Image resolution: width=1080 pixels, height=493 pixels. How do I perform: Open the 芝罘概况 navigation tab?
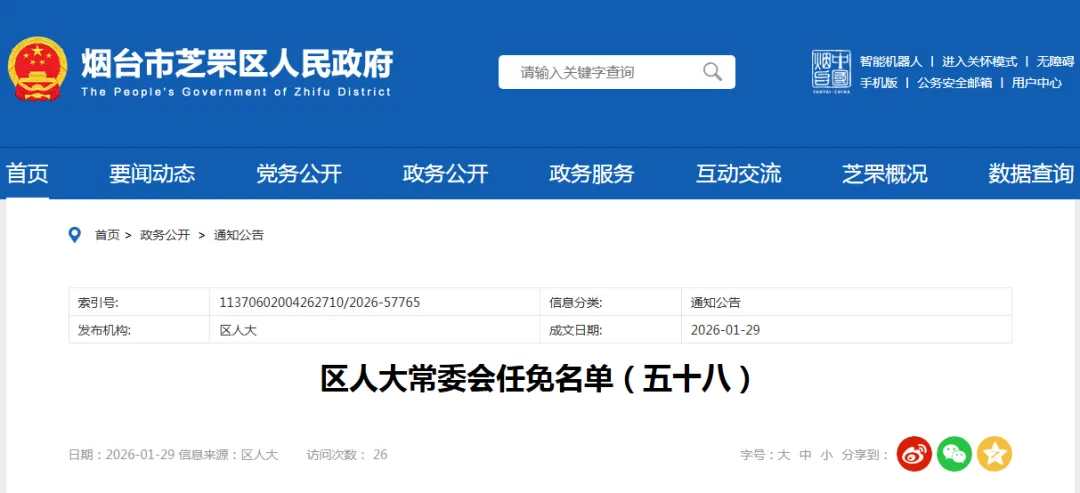coord(885,174)
